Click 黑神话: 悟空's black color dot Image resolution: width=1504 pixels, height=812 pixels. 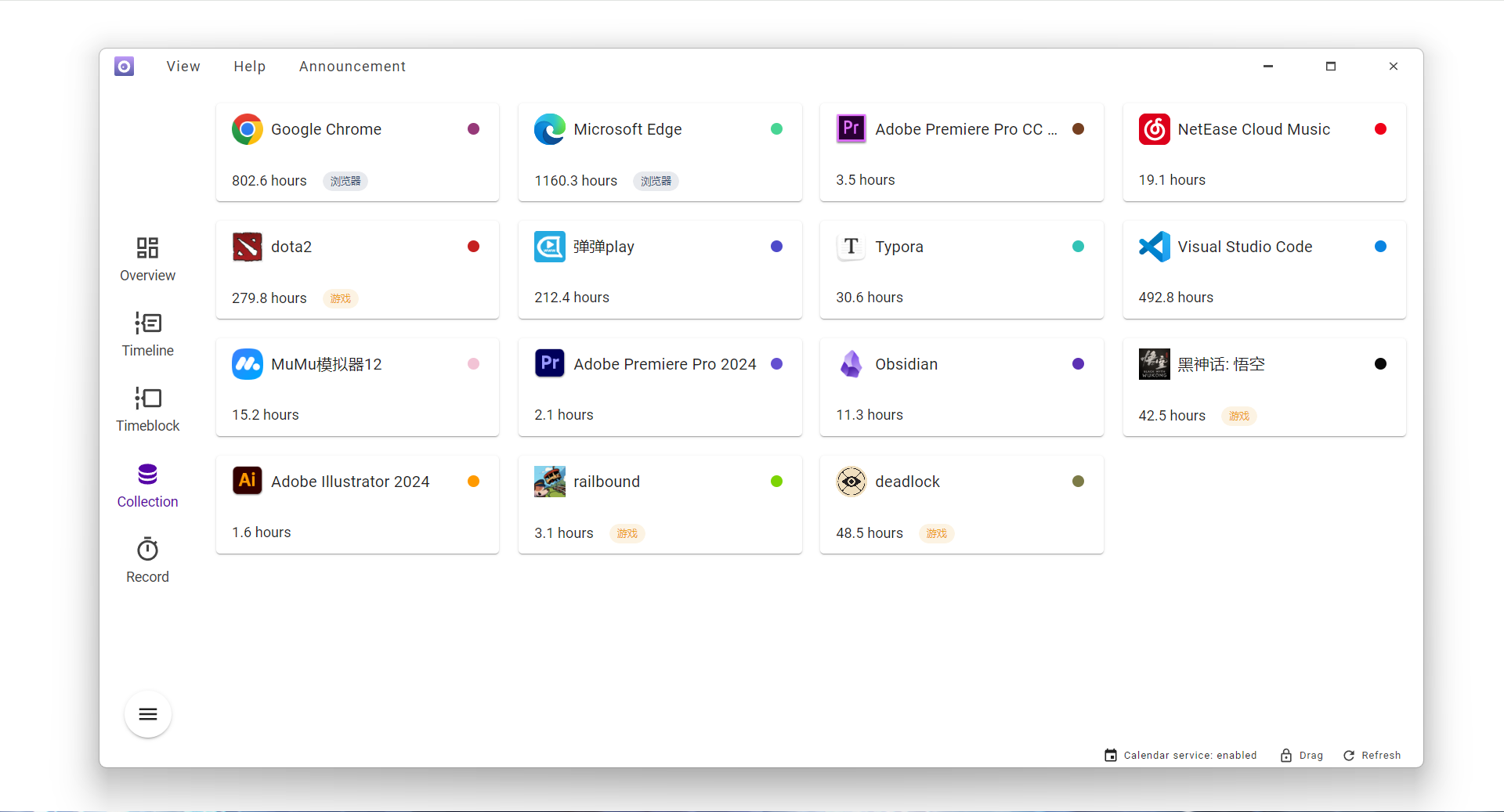pyautogui.click(x=1380, y=364)
